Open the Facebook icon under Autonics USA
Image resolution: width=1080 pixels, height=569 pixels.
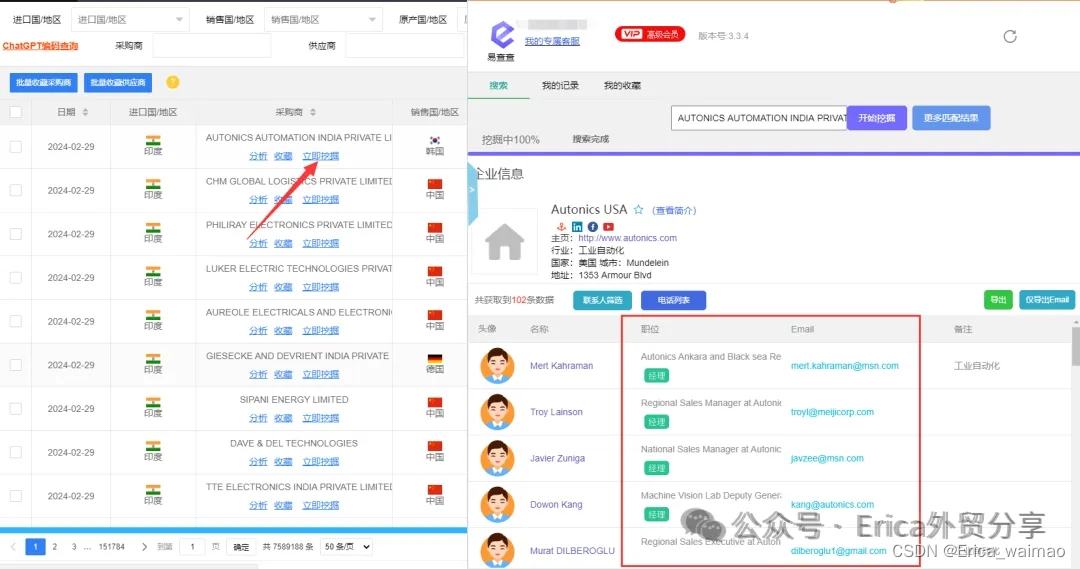pos(592,227)
